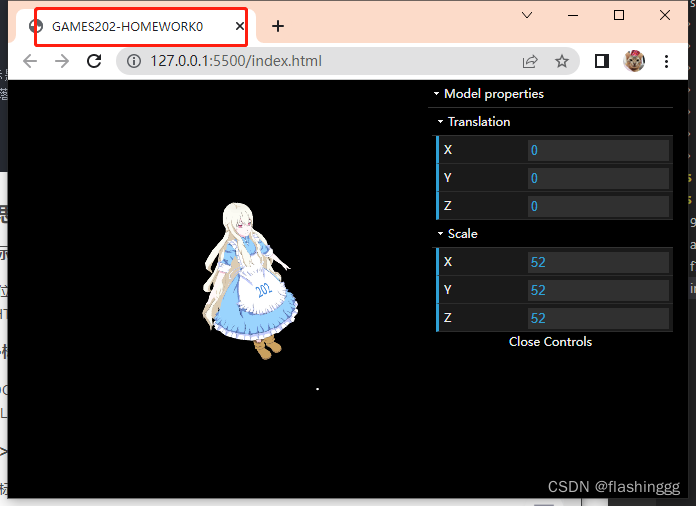696x506 pixels.
Task: Open the browser three-dot menu
Action: 666,61
